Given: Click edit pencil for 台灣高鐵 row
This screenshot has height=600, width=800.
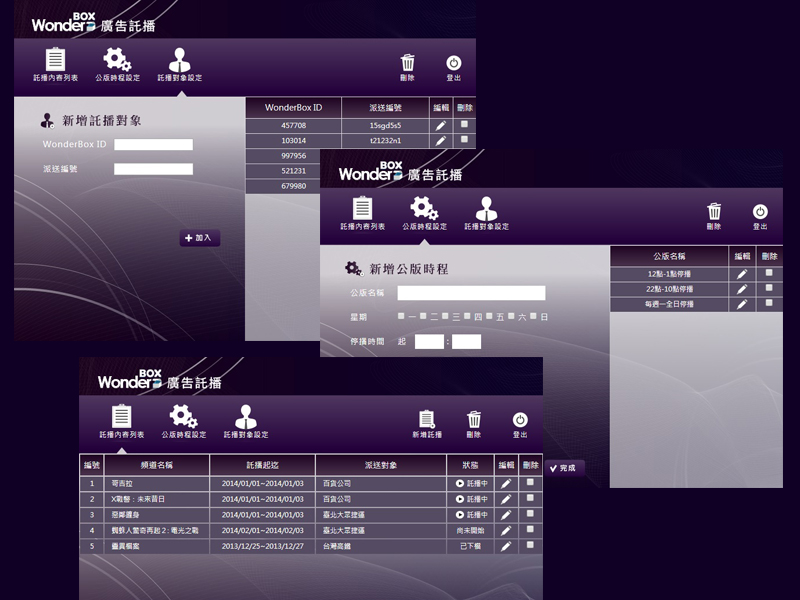Looking at the screenshot, I should (x=506, y=547).
